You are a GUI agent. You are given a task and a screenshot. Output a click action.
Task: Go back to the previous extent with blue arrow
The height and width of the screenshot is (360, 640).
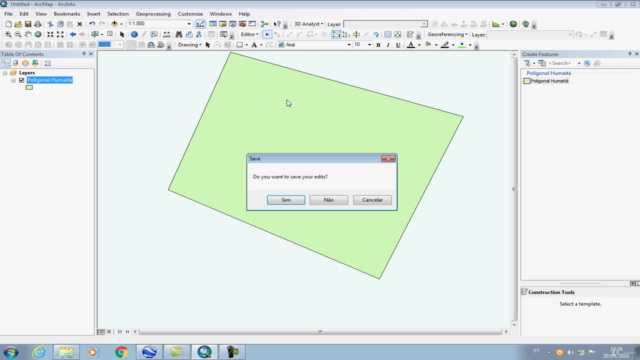(73, 35)
